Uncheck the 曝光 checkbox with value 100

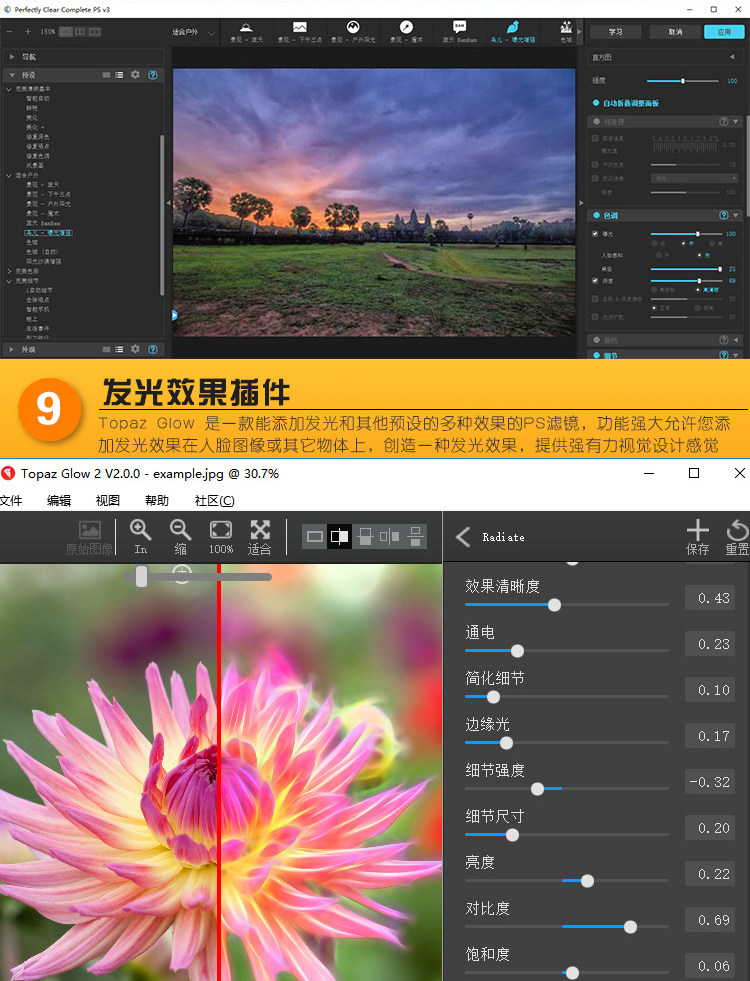[x=595, y=234]
